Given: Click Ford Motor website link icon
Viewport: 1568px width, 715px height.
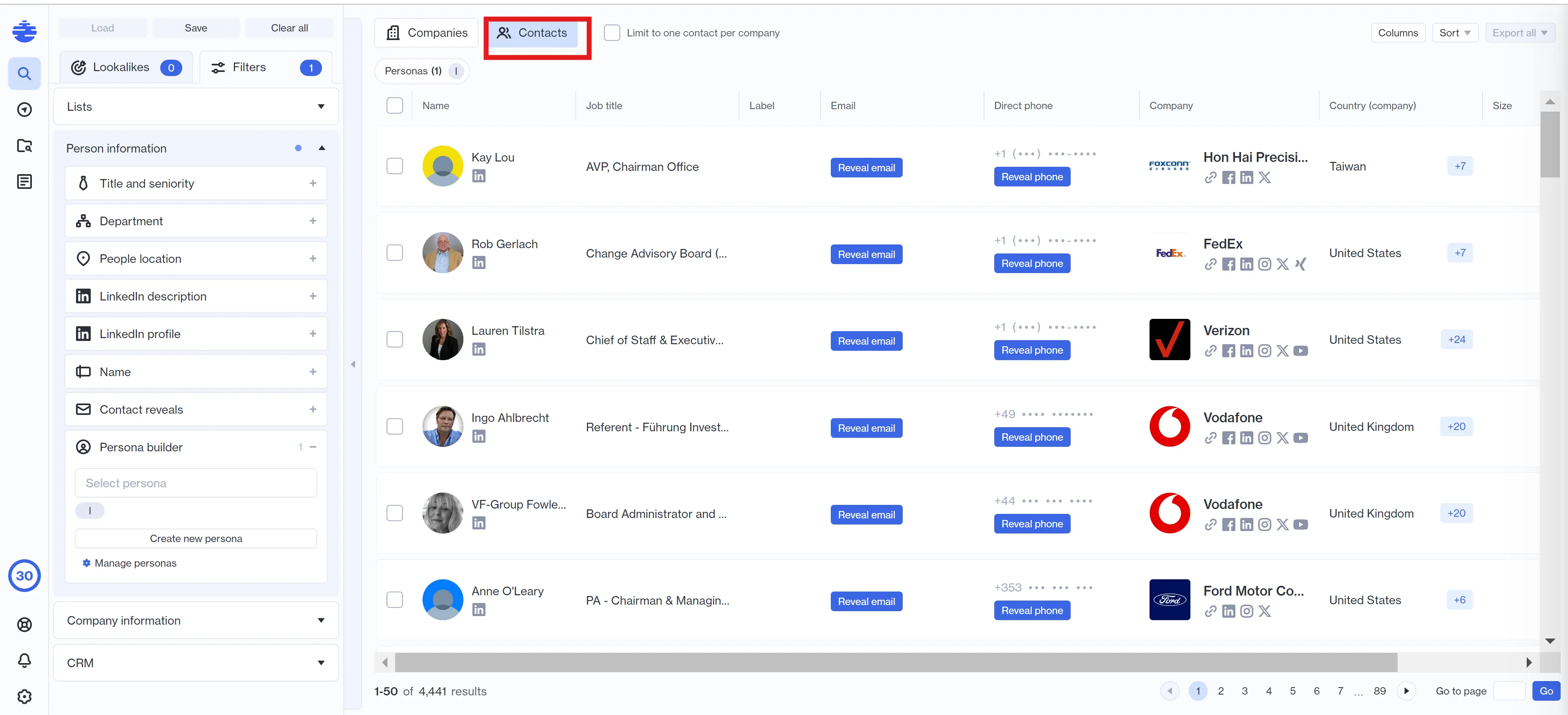Looking at the screenshot, I should click(1210, 611).
